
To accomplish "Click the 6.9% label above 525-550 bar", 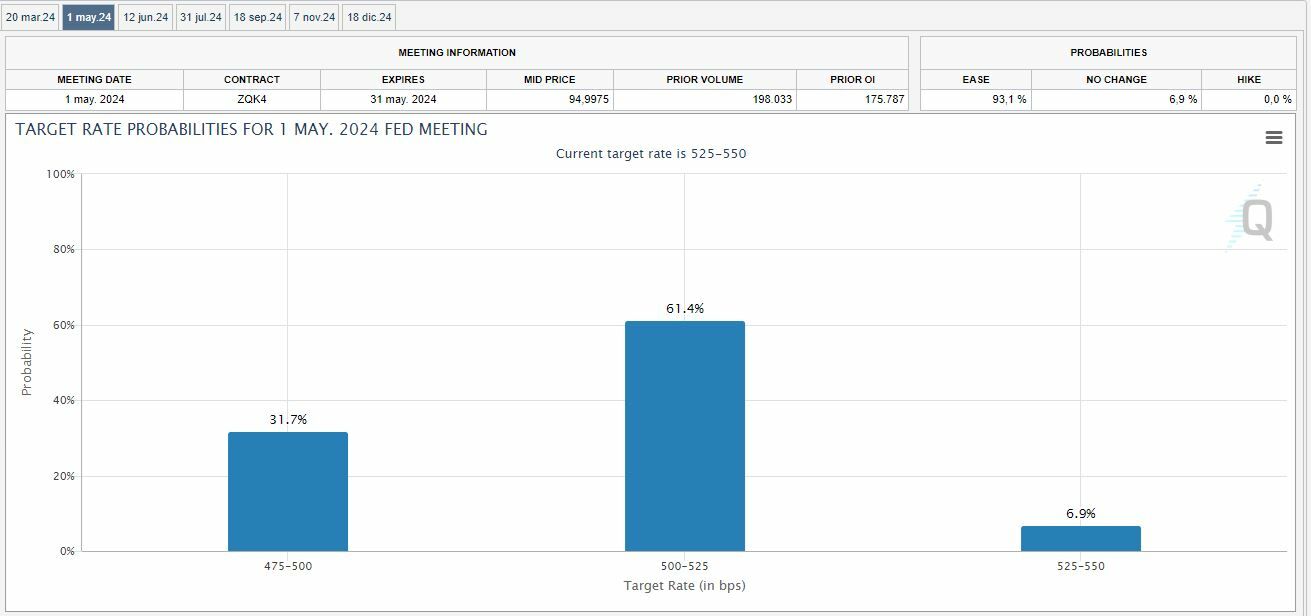I will [1081, 514].
